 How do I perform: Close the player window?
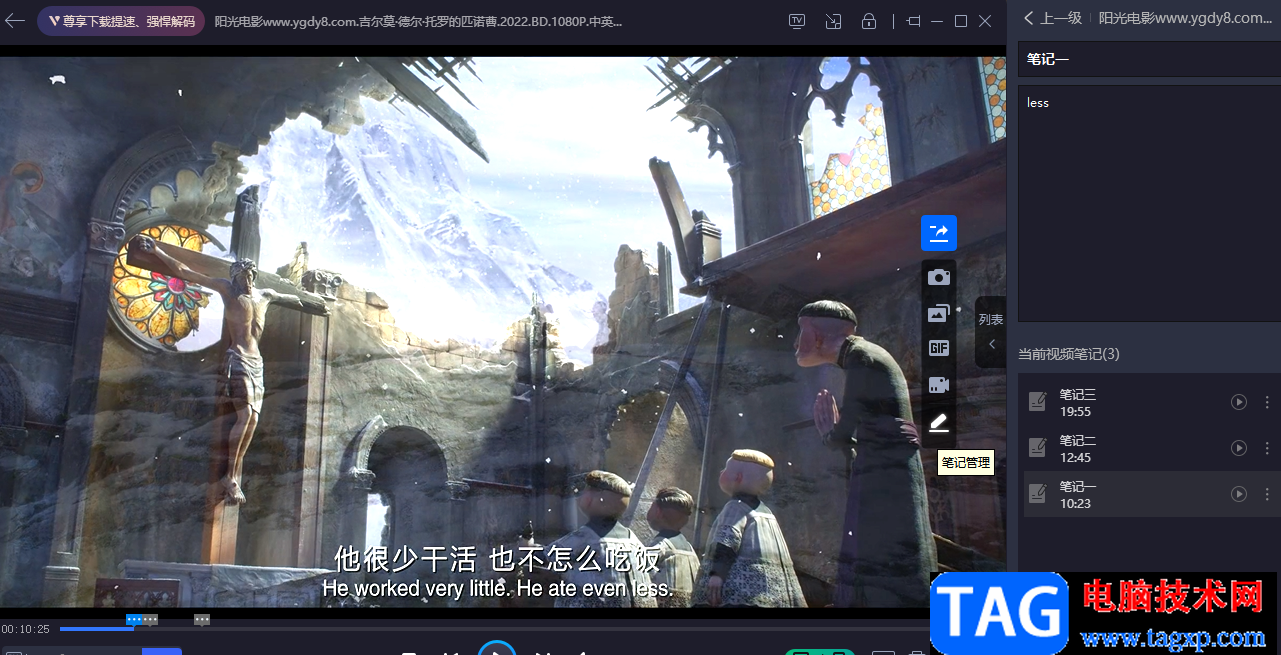coord(985,21)
